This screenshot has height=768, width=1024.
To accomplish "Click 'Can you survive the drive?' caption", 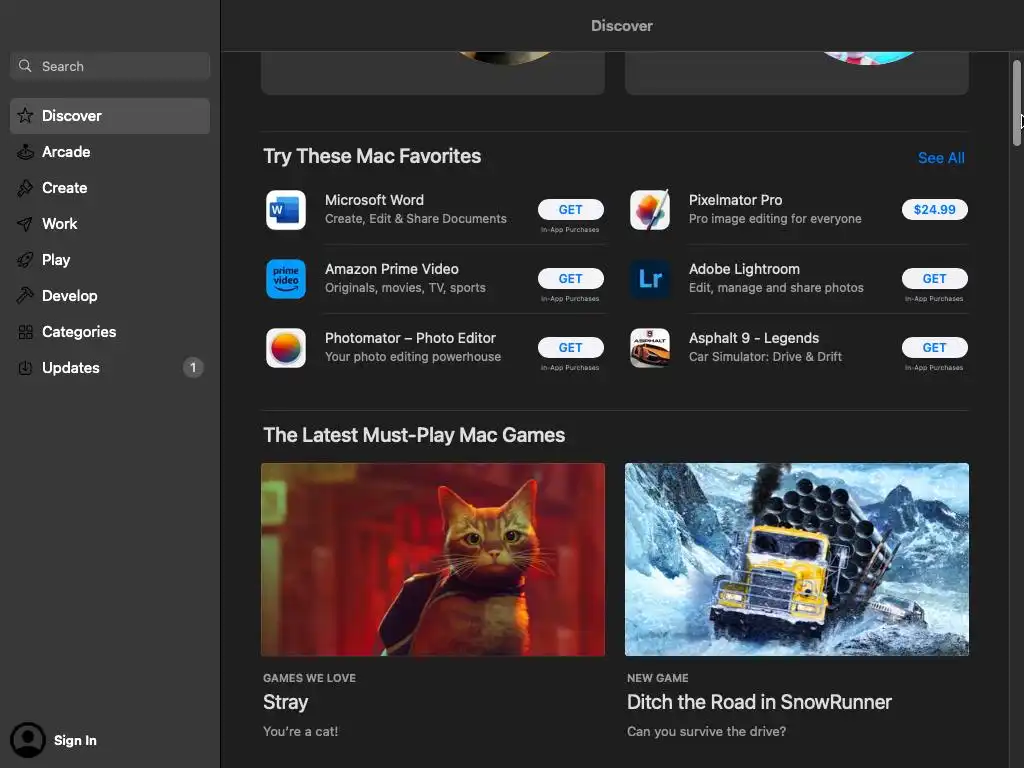I will tap(706, 731).
